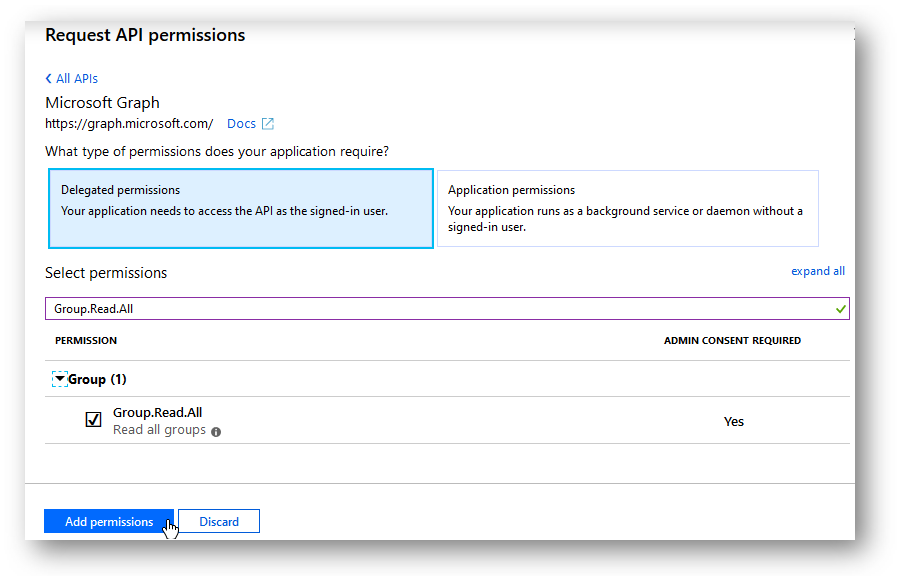Select the Delegated permissions card
905x576 pixels.
pos(241,208)
